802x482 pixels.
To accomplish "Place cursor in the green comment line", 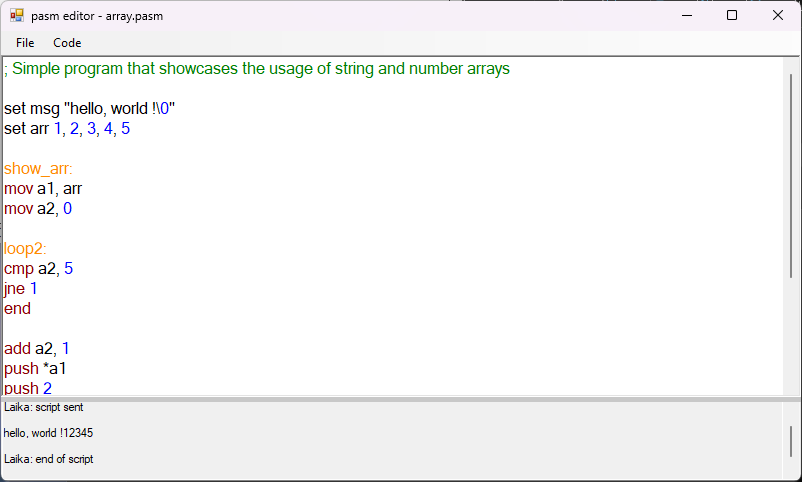I will click(257, 69).
